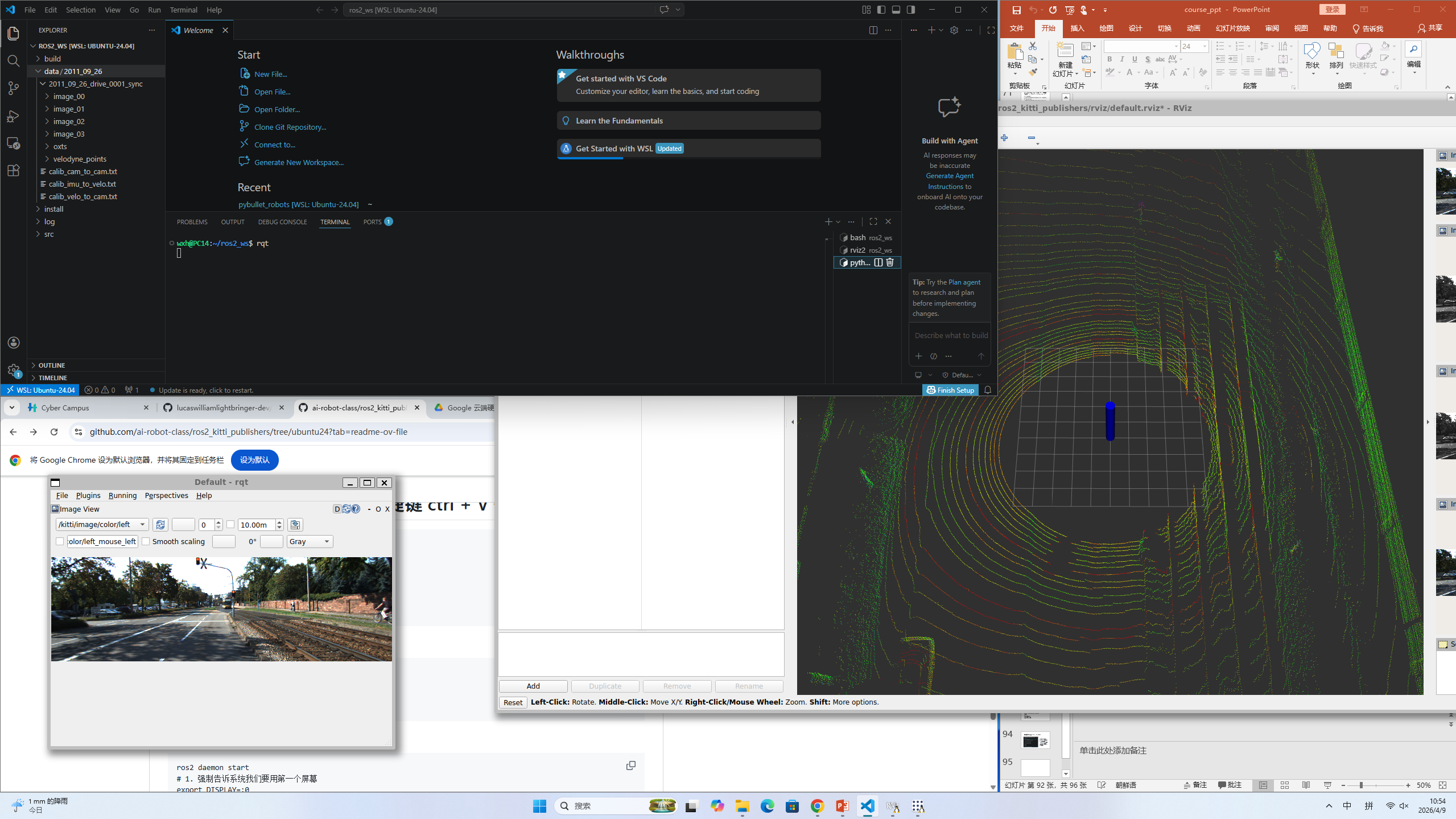Viewport: 1456px width, 819px height.
Task: Expand the velodyne_points folder in Explorer
Action: click(x=80, y=159)
